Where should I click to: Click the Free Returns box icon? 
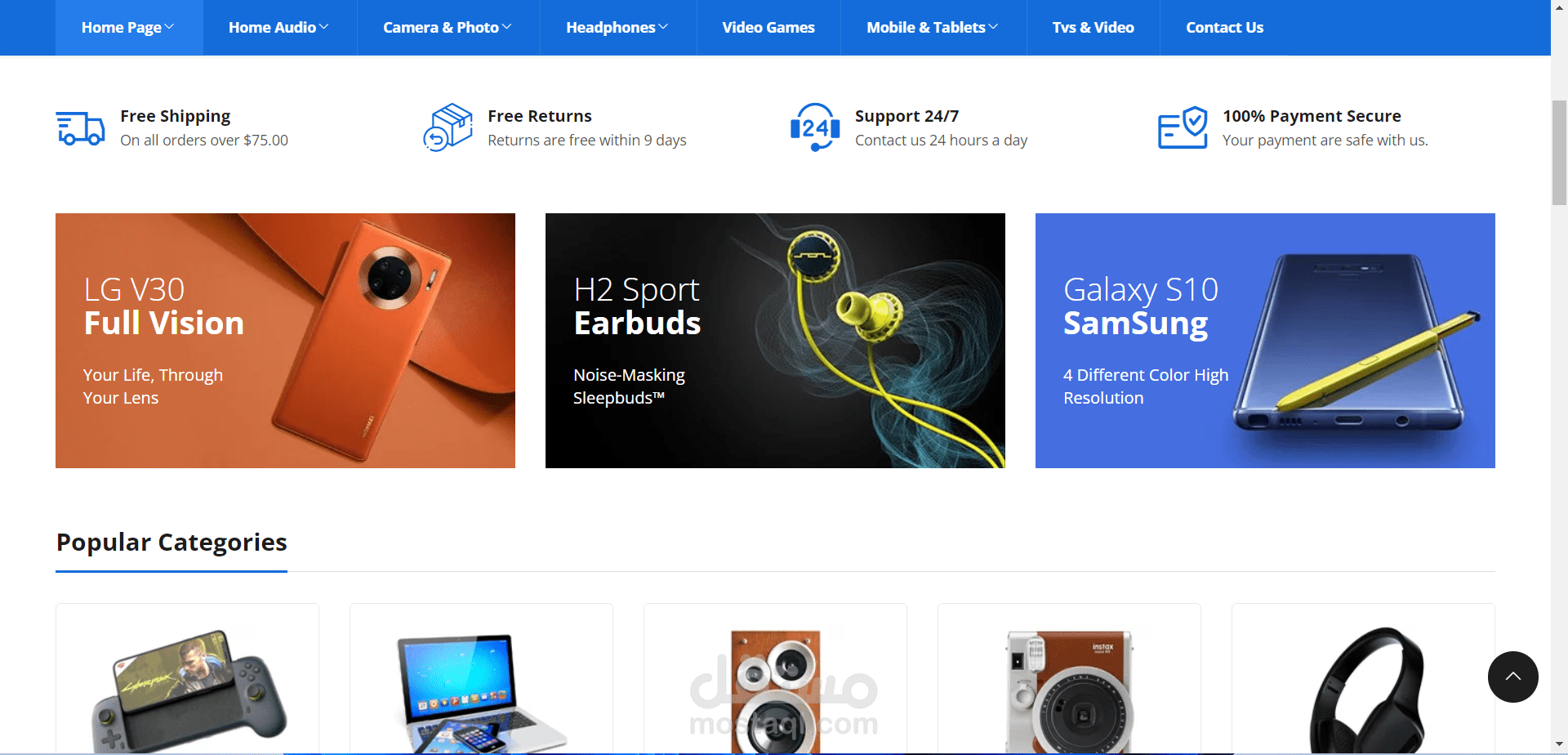click(448, 127)
